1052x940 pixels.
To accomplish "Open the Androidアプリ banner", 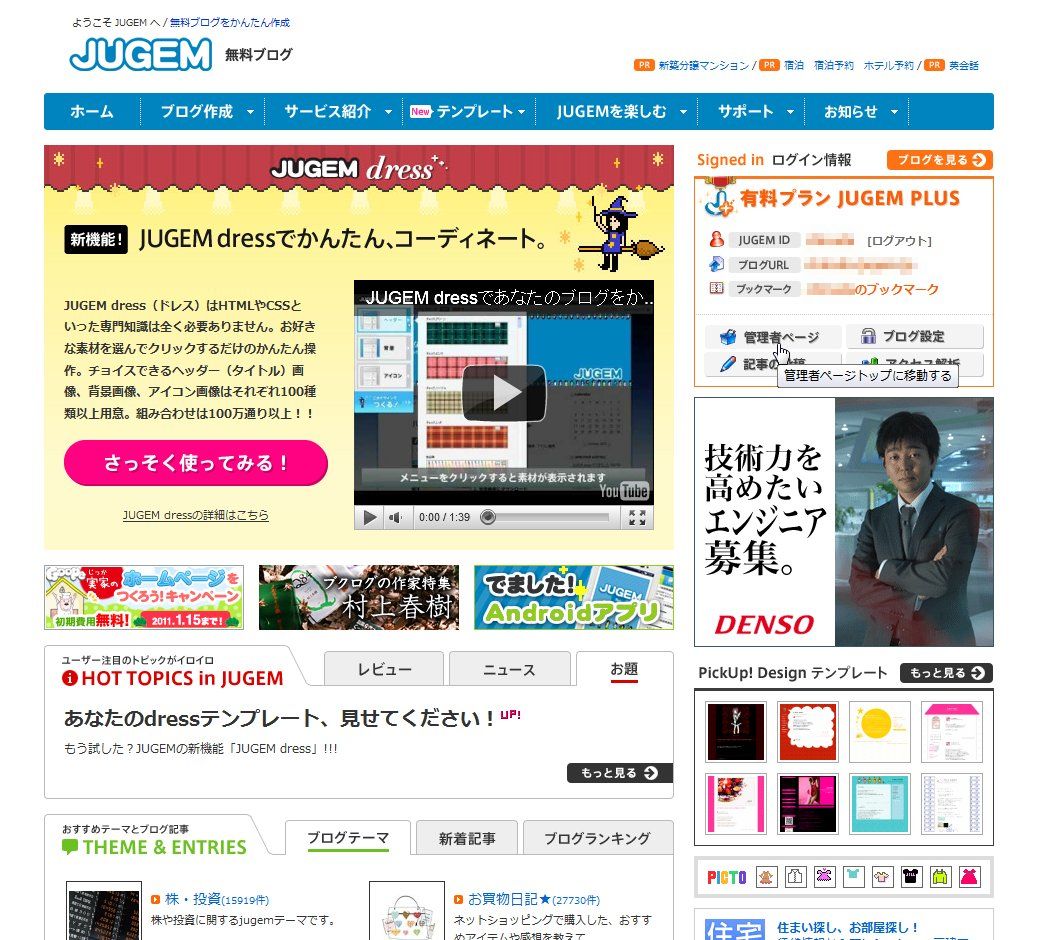I will (x=574, y=597).
